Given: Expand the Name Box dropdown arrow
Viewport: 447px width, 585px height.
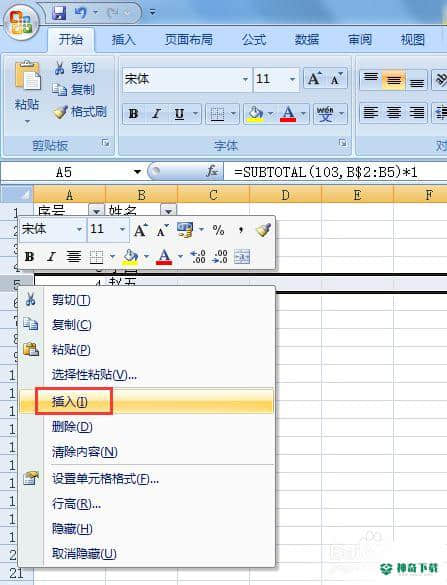Looking at the screenshot, I should [x=138, y=172].
